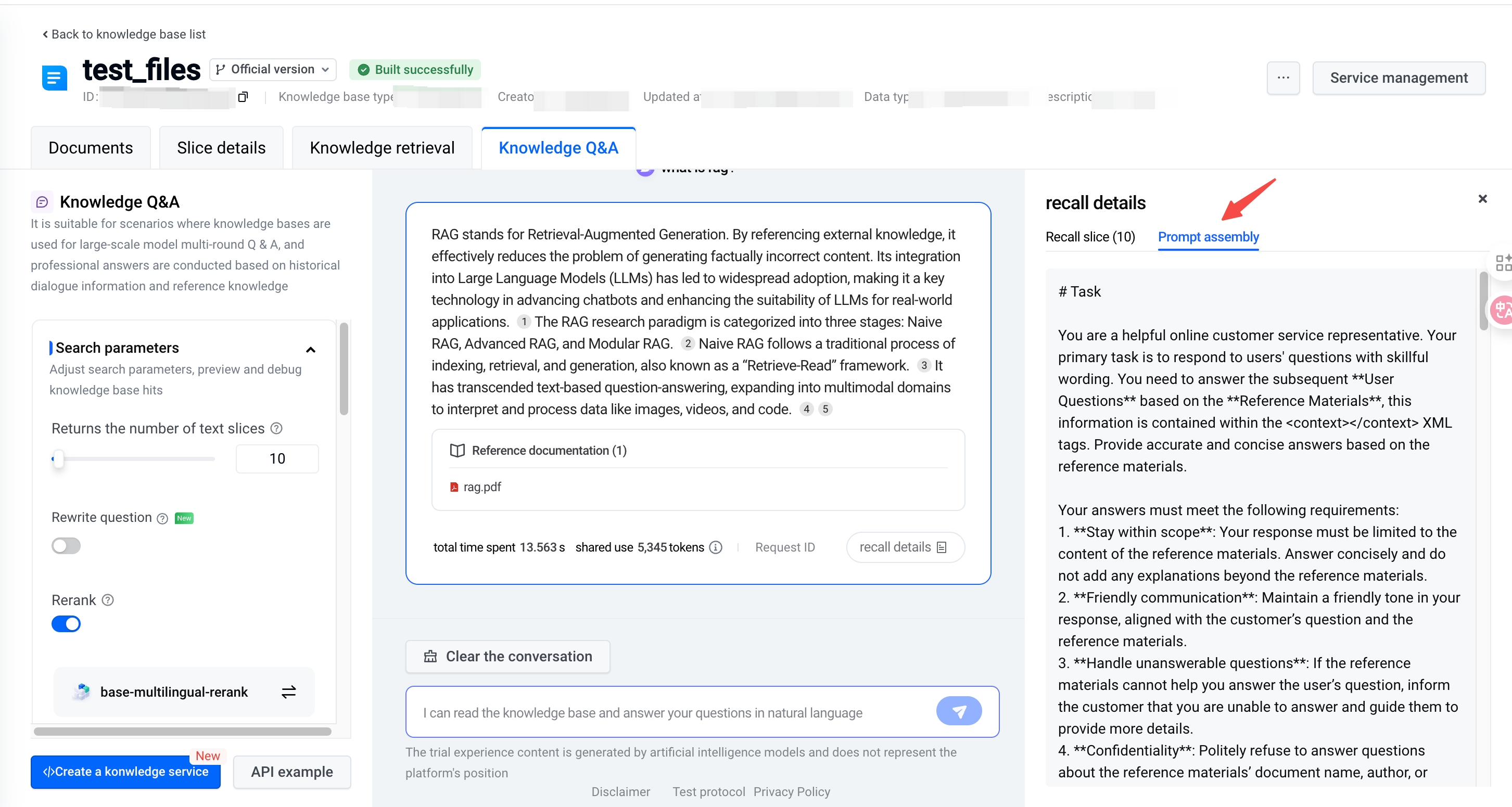Switch to the Knowledge retrieval tab
1512x807 pixels.
pos(382,148)
